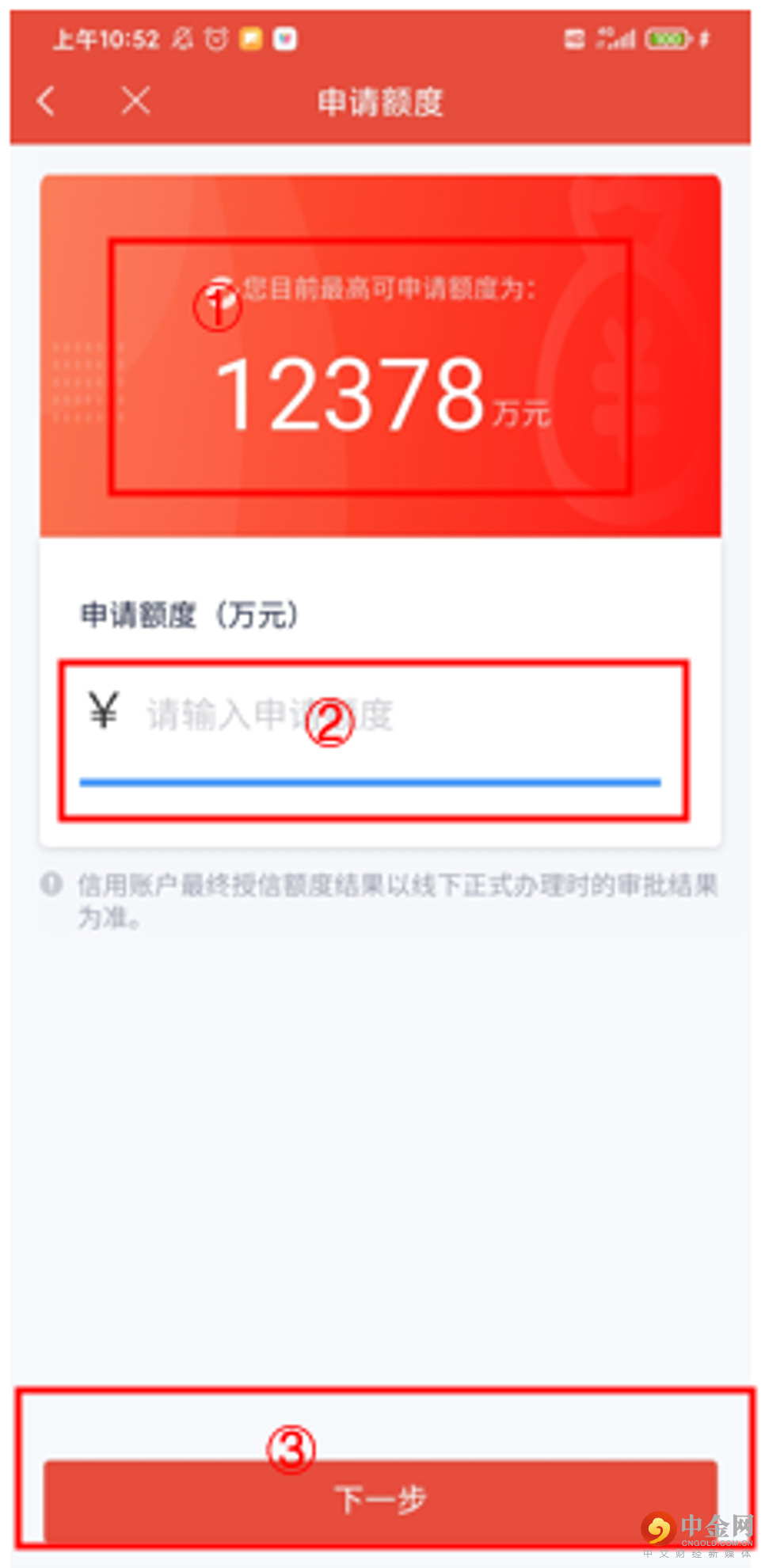The height and width of the screenshot is (1568, 765).
Task: Tap the signal strength bars icon
Action: 617,38
